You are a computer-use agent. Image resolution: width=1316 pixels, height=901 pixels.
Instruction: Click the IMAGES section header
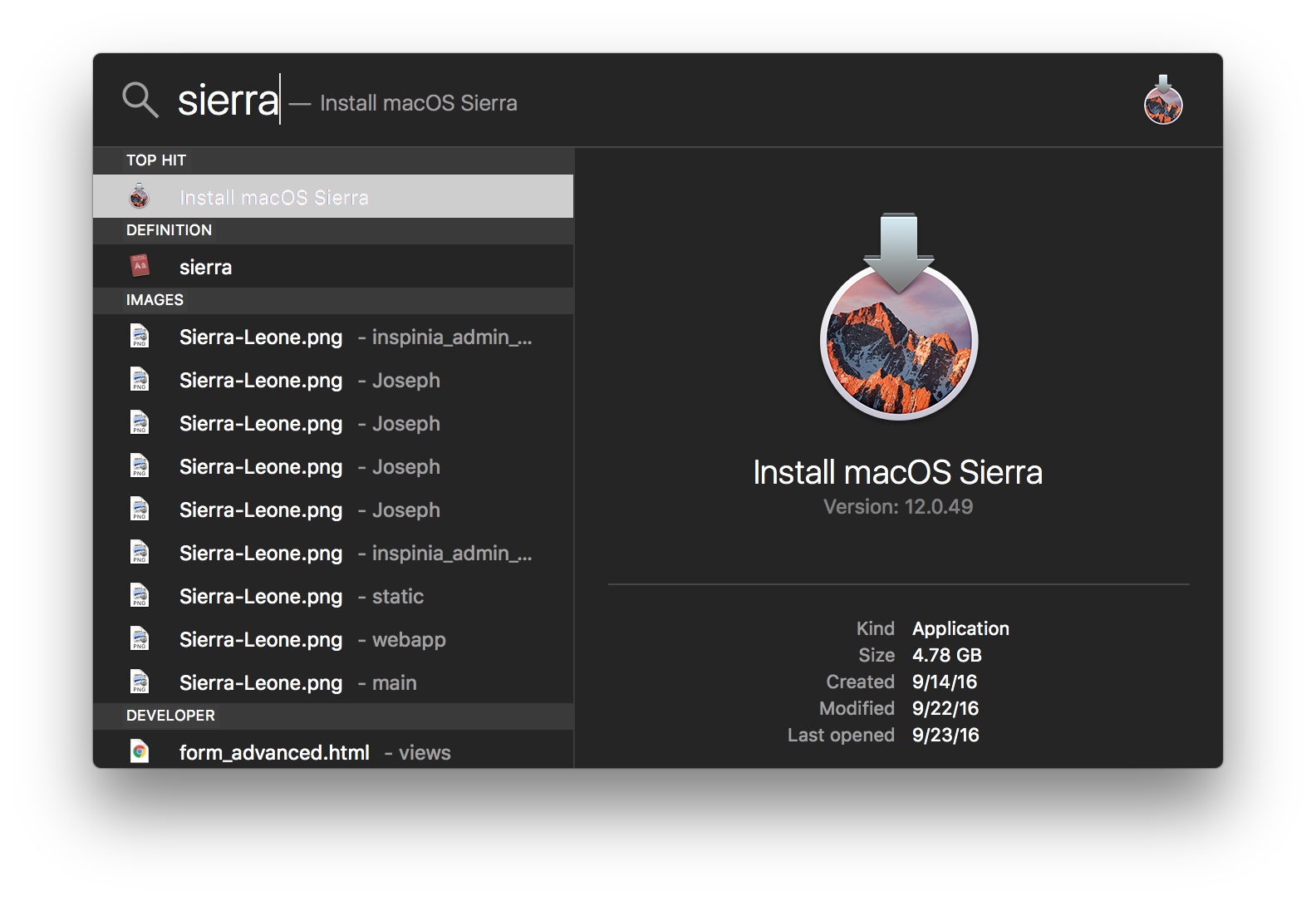point(333,300)
